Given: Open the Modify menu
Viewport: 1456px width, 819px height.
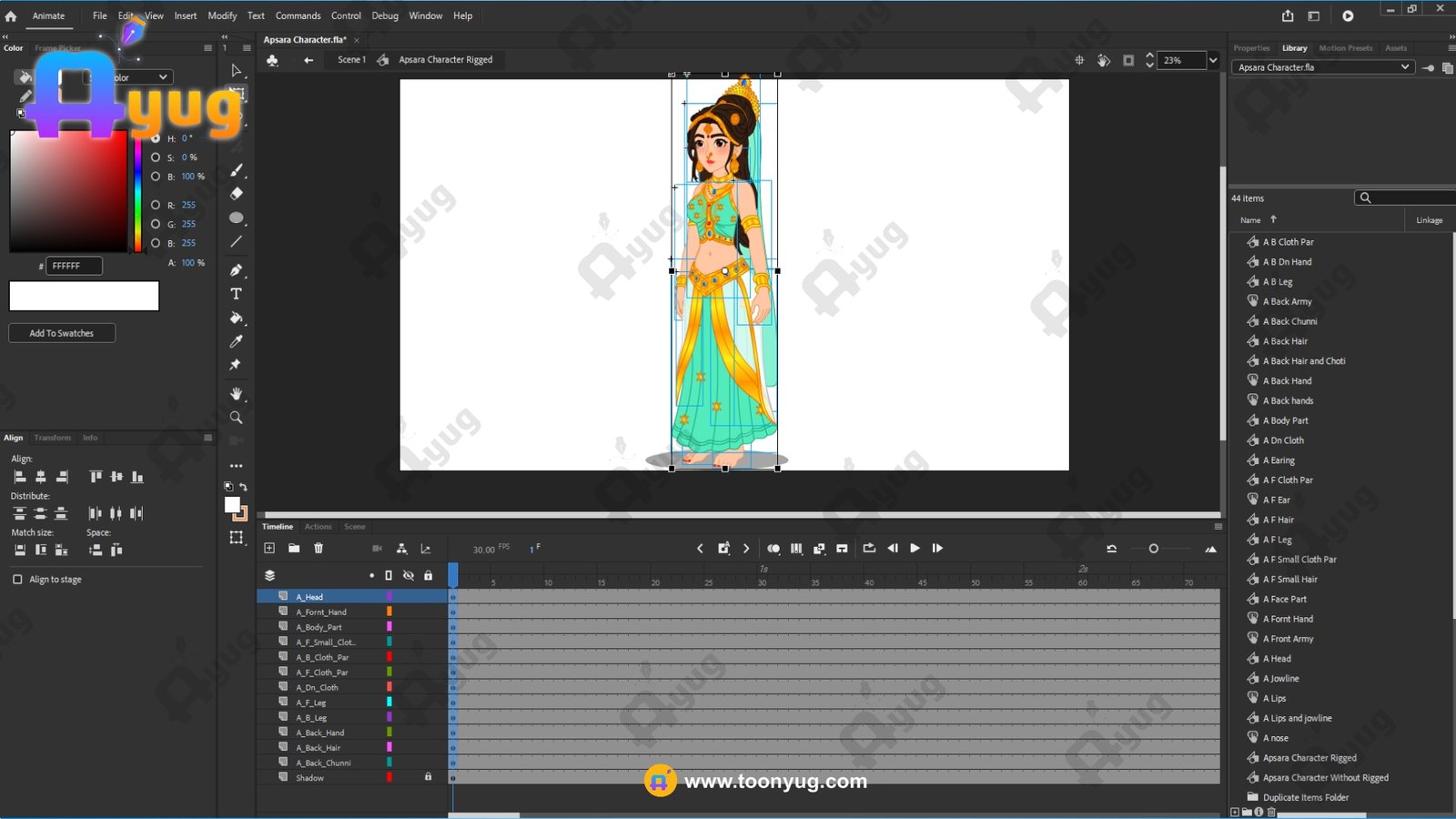Looking at the screenshot, I should tap(222, 15).
